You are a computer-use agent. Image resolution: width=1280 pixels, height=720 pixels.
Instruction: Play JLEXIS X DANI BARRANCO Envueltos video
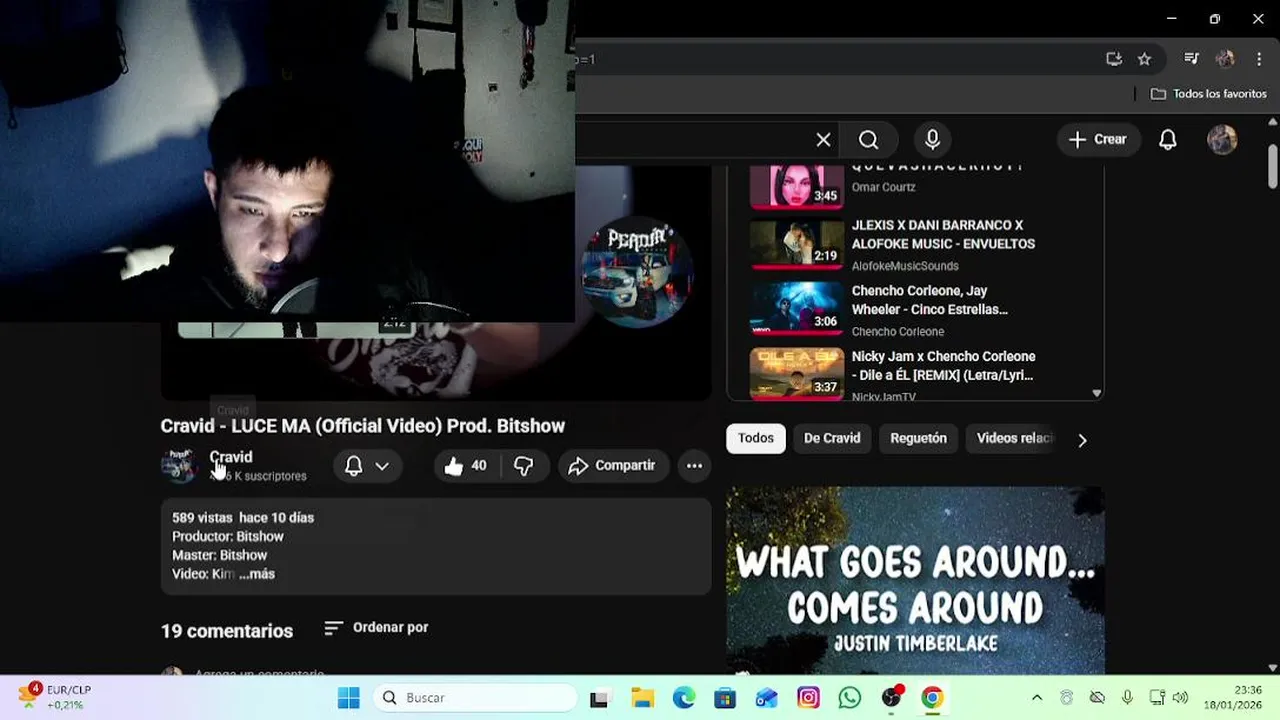(797, 244)
